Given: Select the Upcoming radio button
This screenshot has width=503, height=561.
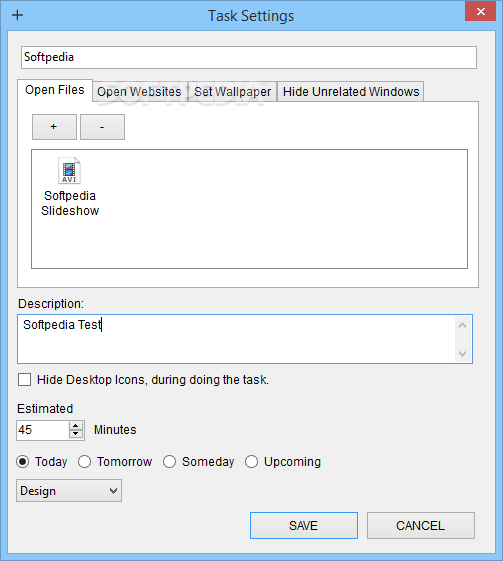Looking at the screenshot, I should (252, 462).
